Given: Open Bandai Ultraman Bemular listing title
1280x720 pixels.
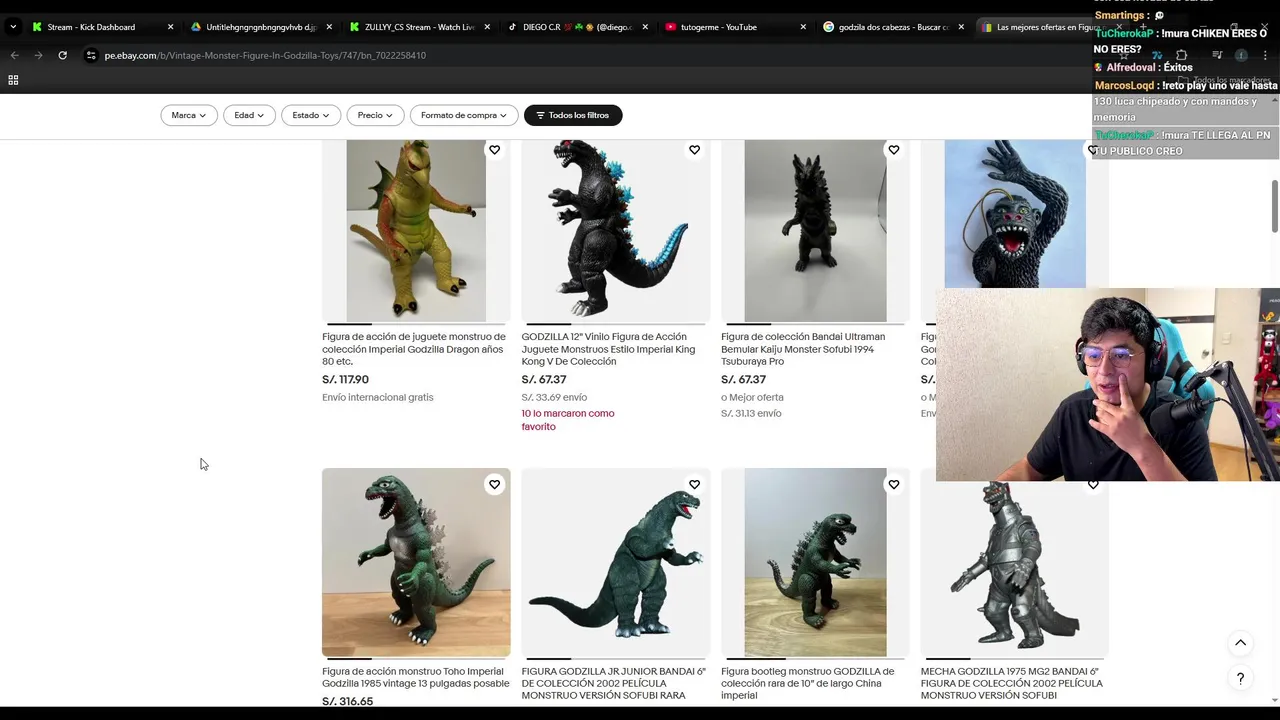Looking at the screenshot, I should pos(803,349).
